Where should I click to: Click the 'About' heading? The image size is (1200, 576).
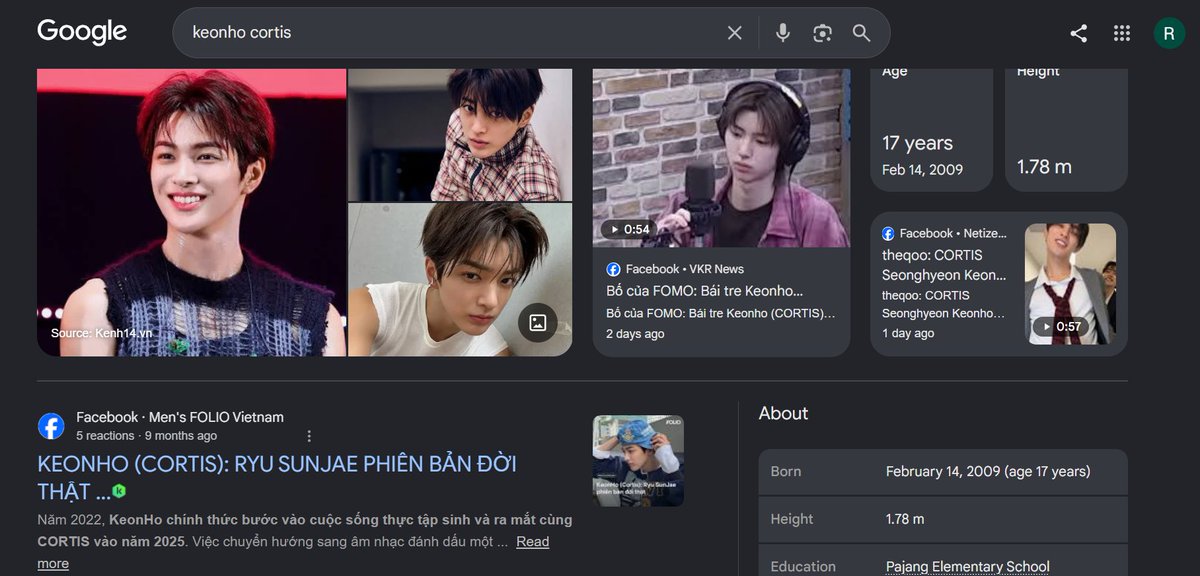coord(783,413)
